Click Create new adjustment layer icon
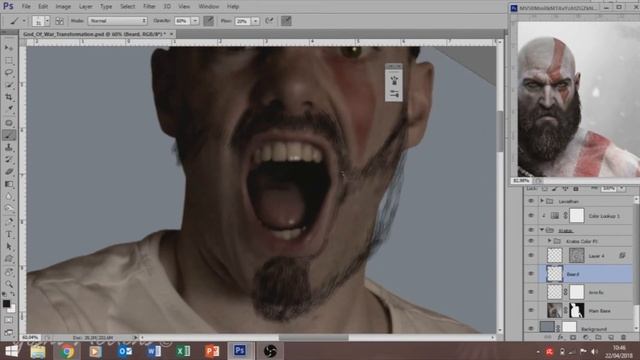 coord(586,338)
